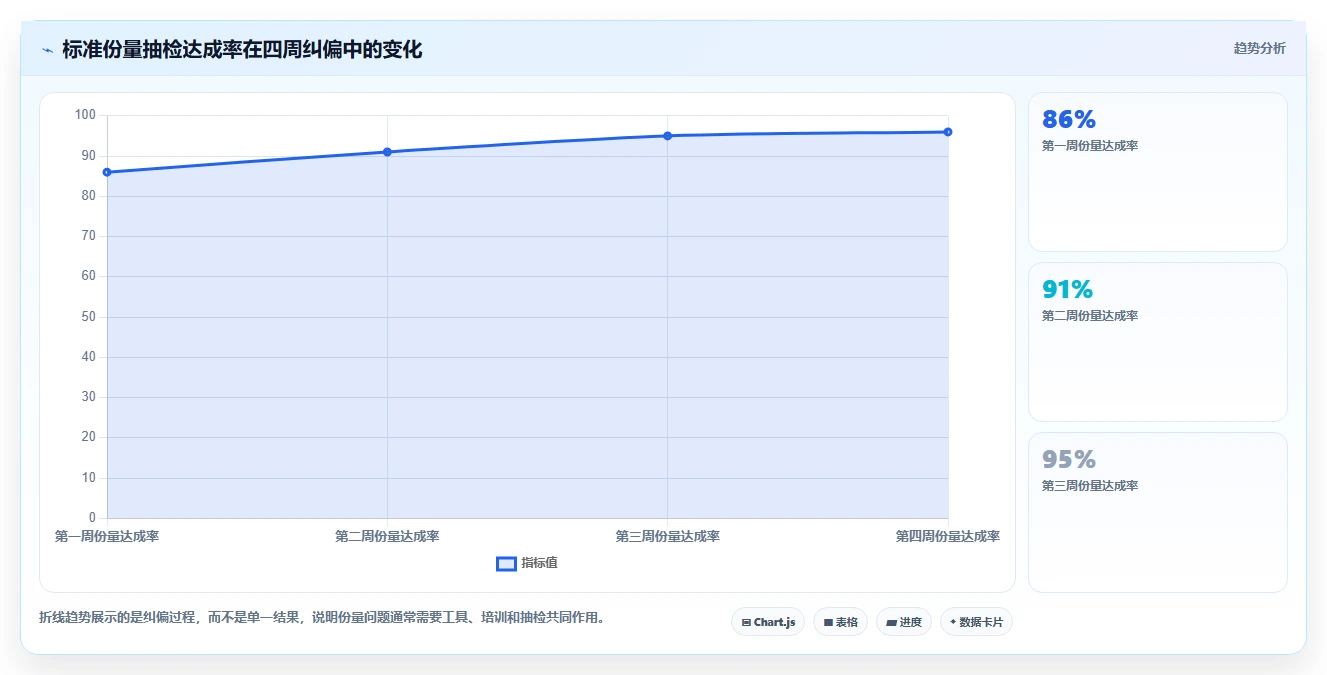Click the 第四周 data point on the line
Image resolution: width=1327 pixels, height=675 pixels.
948,132
